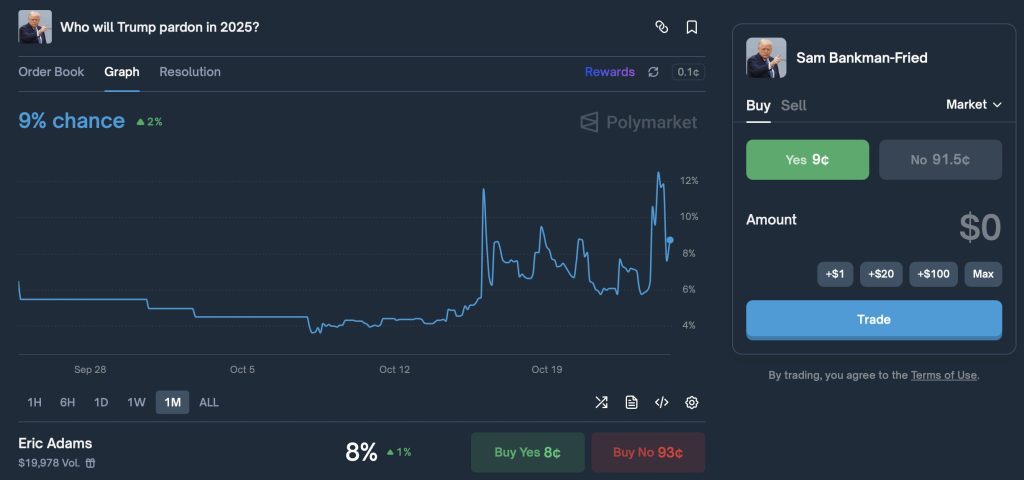Click the refresh arrows icon

point(653,72)
